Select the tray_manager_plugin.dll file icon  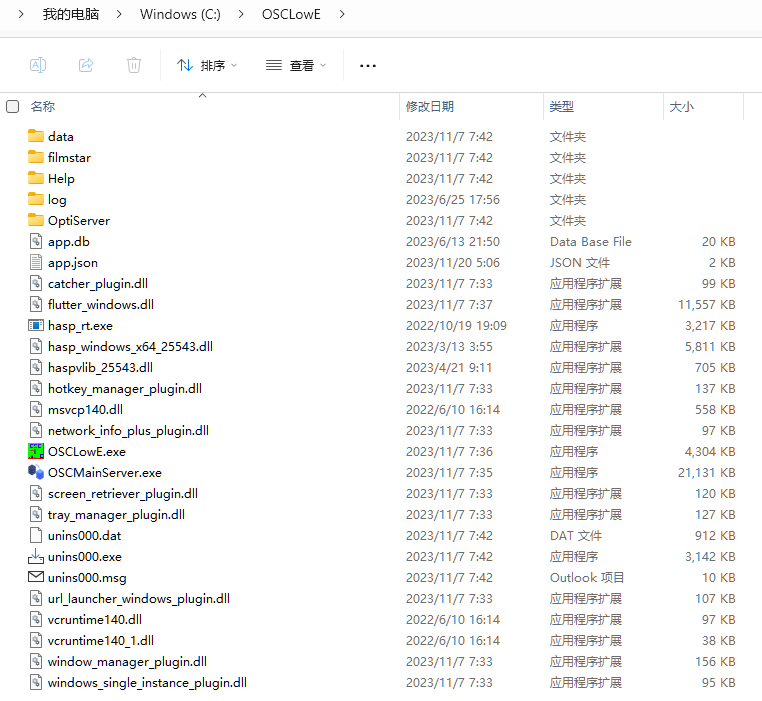click(36, 514)
